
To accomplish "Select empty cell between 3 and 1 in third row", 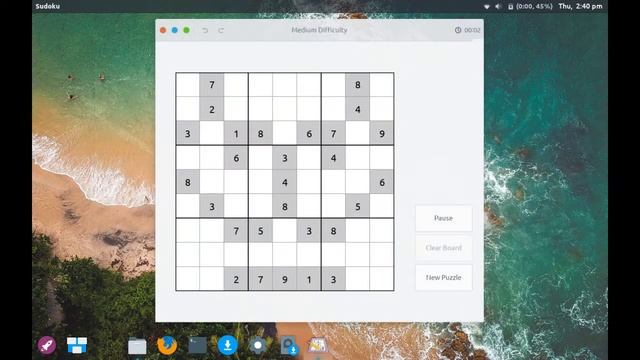I will coord(212,133).
